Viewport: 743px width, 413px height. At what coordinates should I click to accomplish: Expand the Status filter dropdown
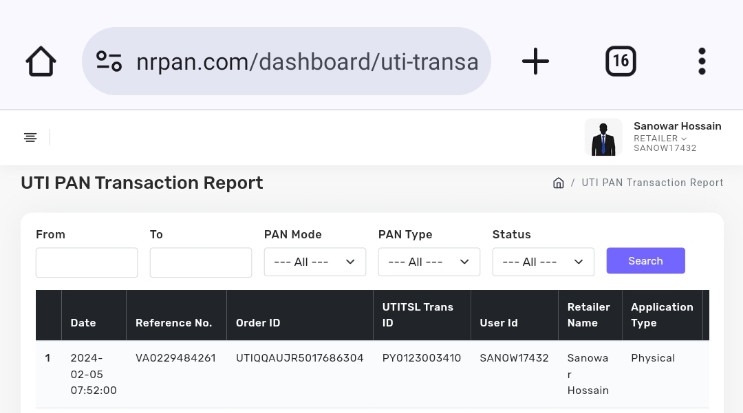(543, 262)
